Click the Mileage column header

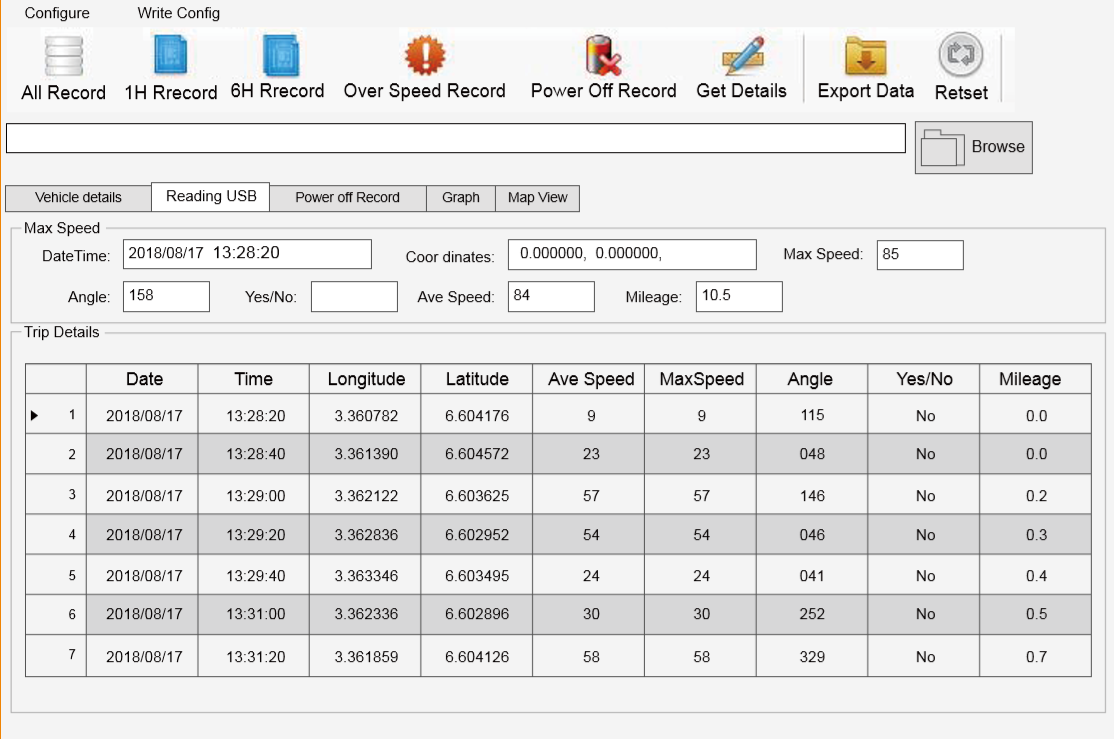[x=1036, y=379]
